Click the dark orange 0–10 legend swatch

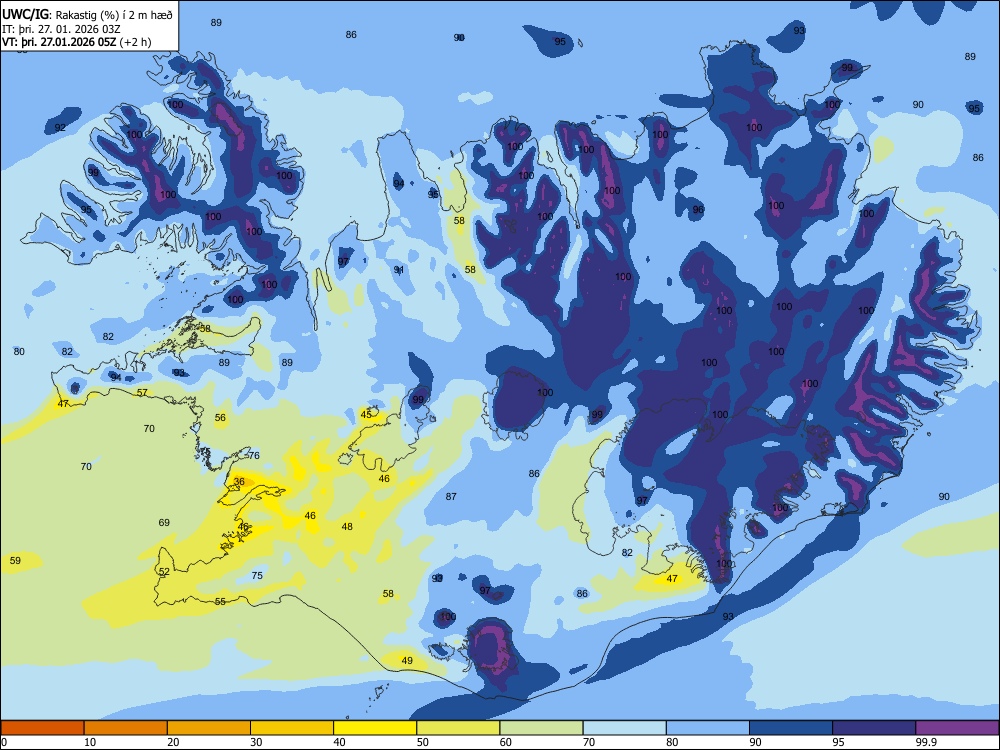pos(42,728)
